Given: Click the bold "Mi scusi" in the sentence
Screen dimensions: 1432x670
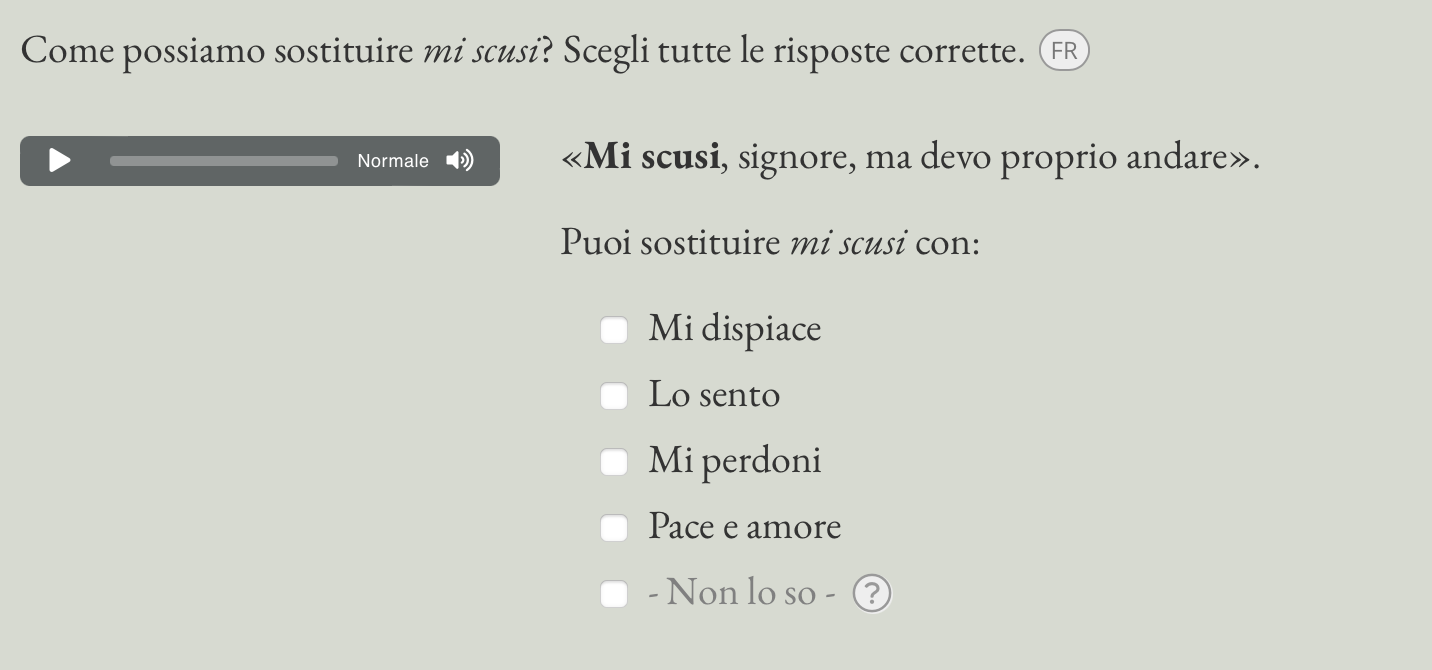Looking at the screenshot, I should 651,156.
